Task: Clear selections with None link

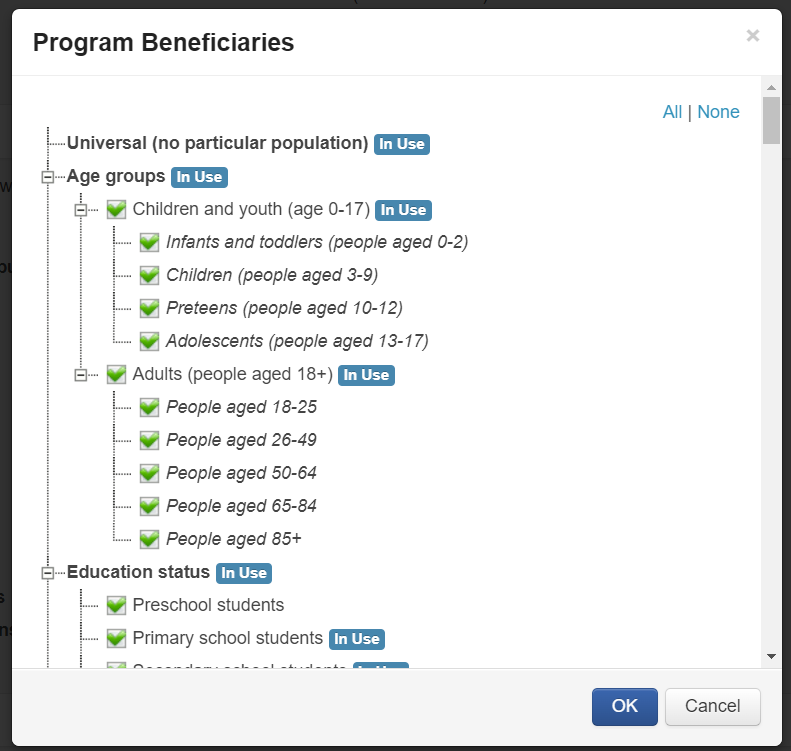Action: pos(718,112)
